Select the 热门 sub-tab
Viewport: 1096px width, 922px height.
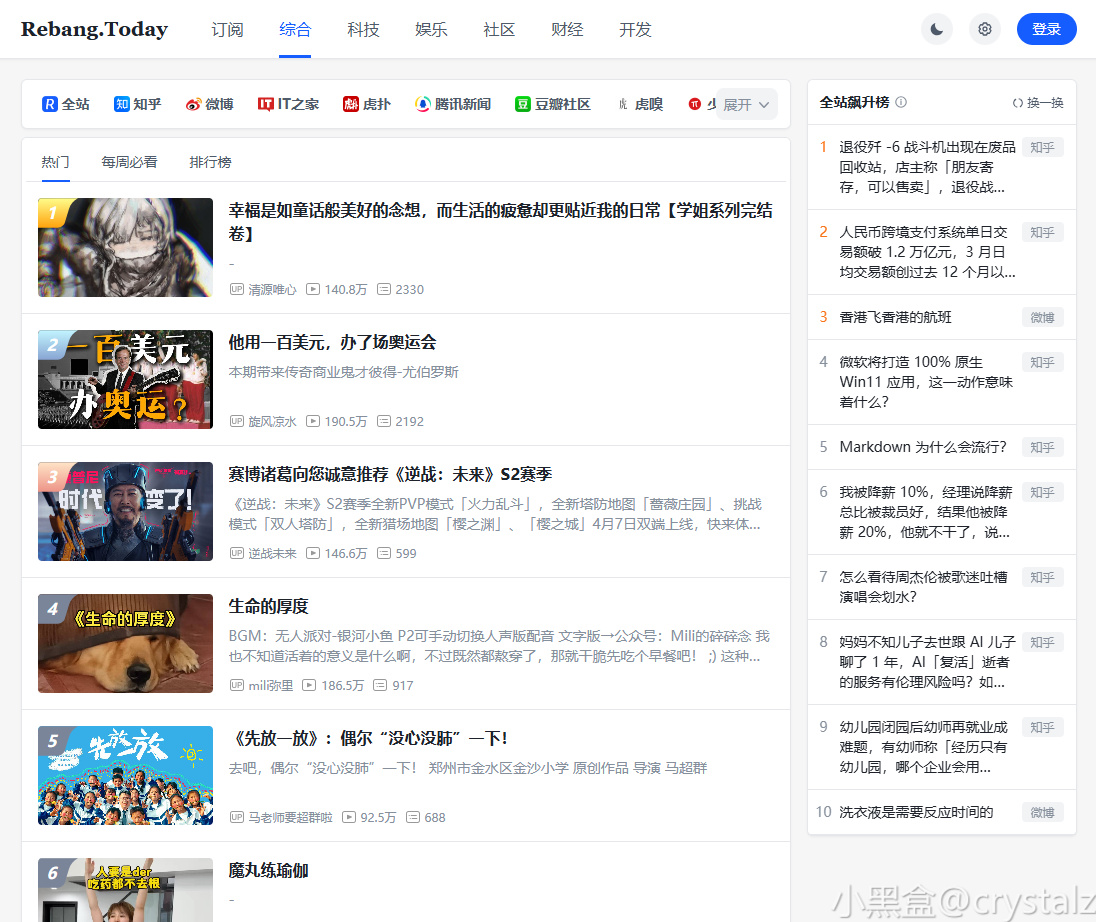point(55,162)
